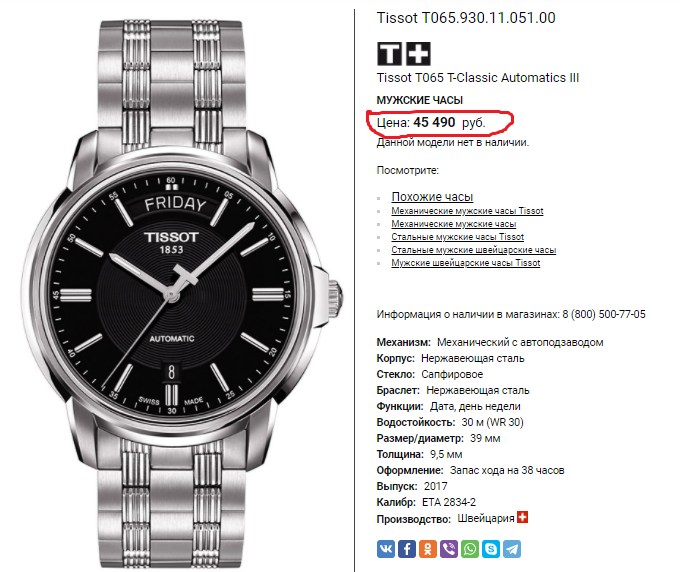Image resolution: width=680 pixels, height=572 pixels.
Task: Share via the Odnoklassniki icon
Action: coord(428,549)
